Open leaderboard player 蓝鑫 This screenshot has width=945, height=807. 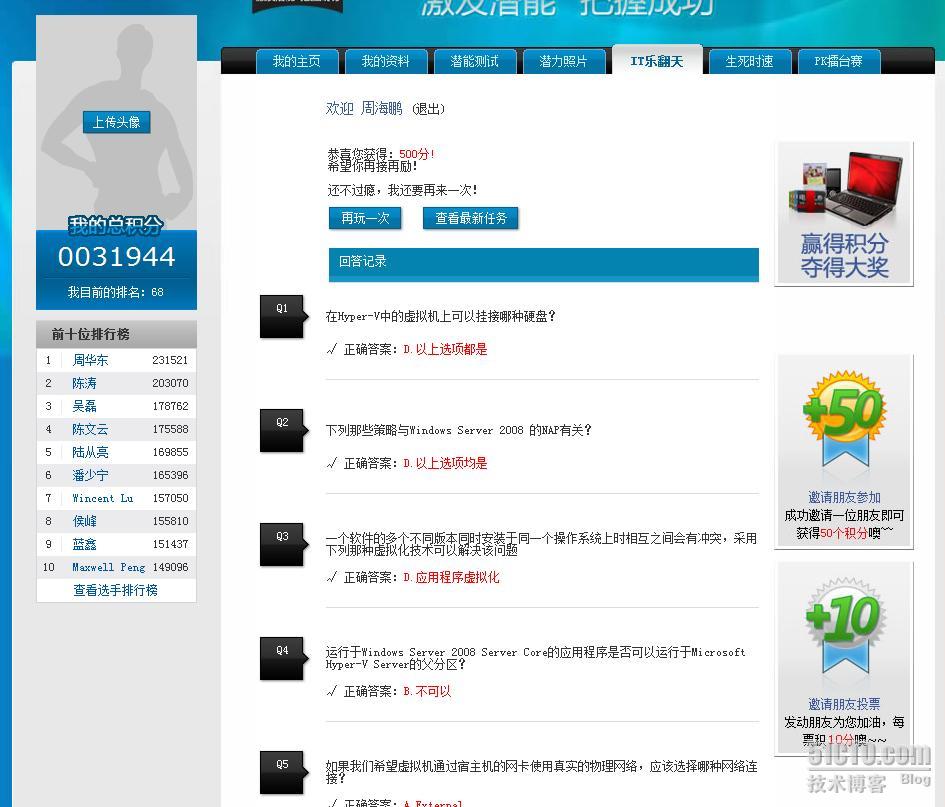point(84,544)
